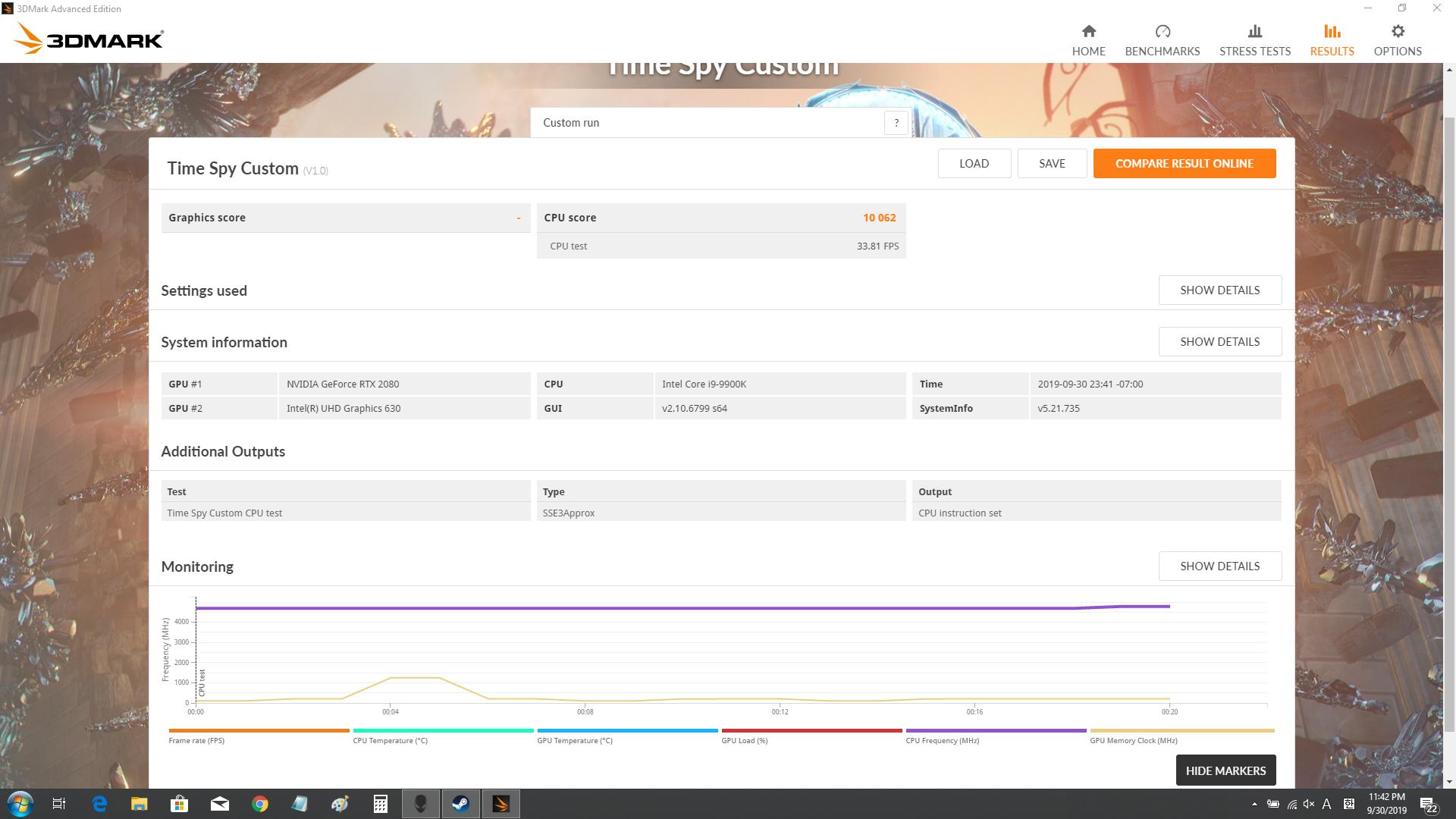
Task: Open Calculator from taskbar
Action: click(x=380, y=804)
